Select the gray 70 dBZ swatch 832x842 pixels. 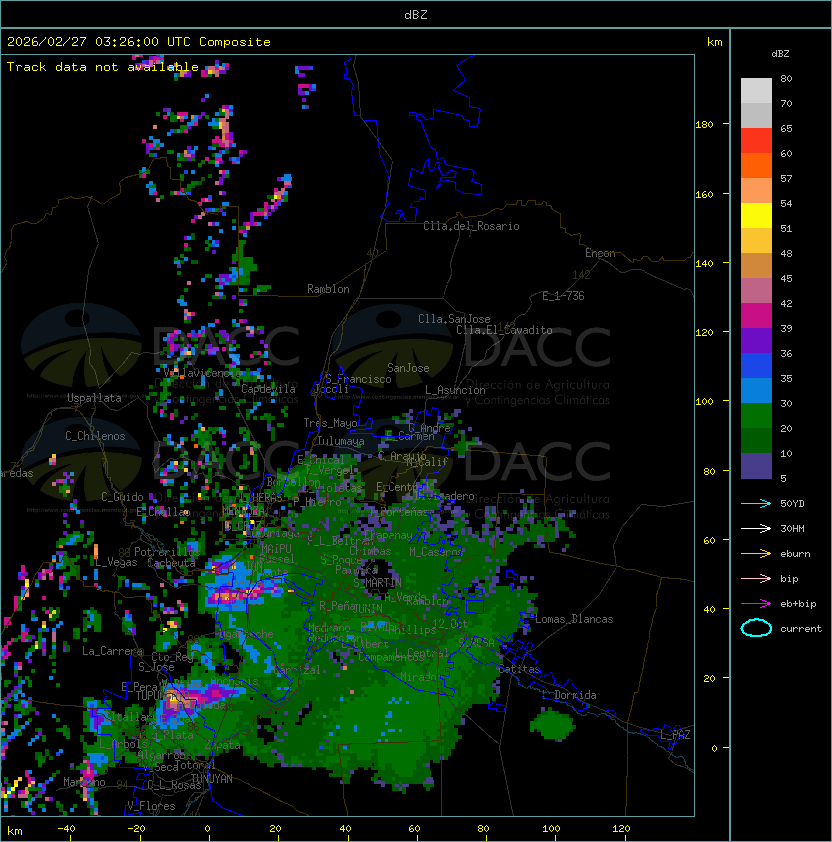tap(756, 115)
